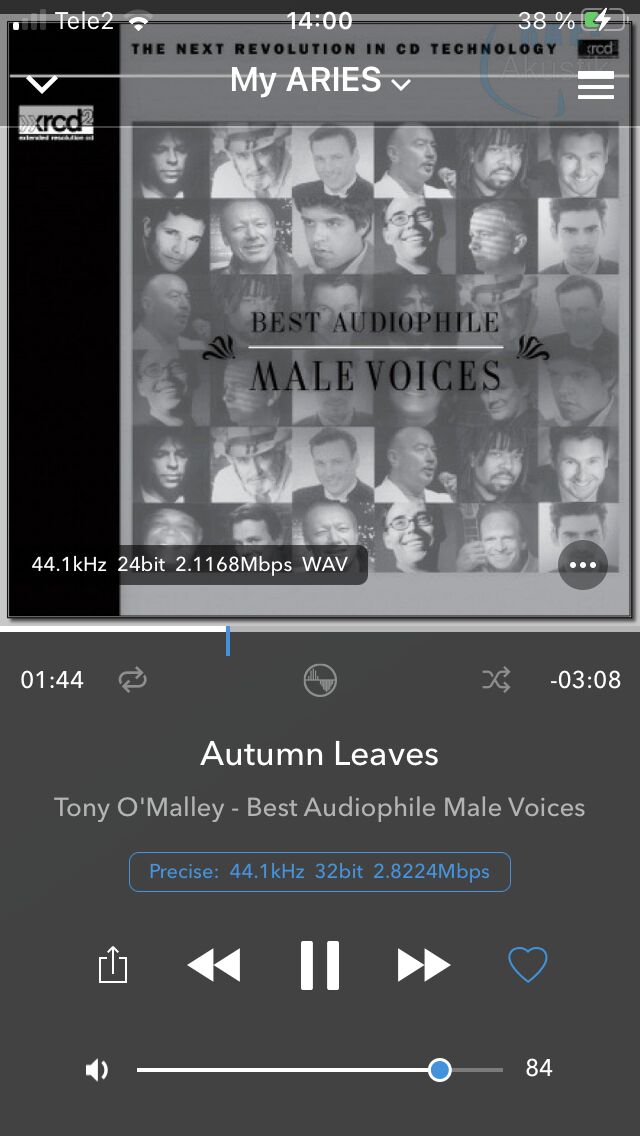Open the round equalizer icon
This screenshot has width=640, height=1136.
320,680
